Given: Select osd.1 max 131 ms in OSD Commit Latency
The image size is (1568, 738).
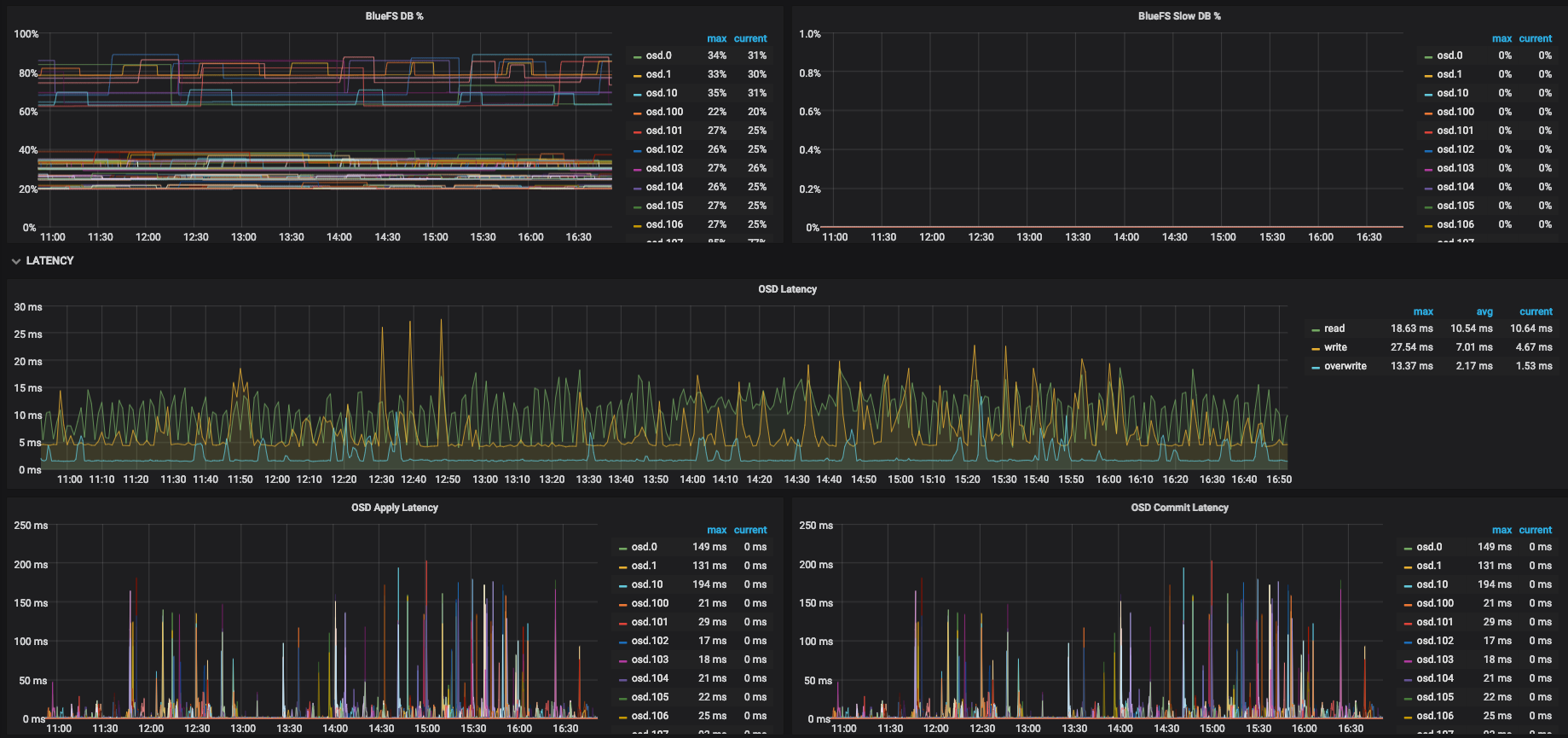Looking at the screenshot, I should pos(1495,566).
